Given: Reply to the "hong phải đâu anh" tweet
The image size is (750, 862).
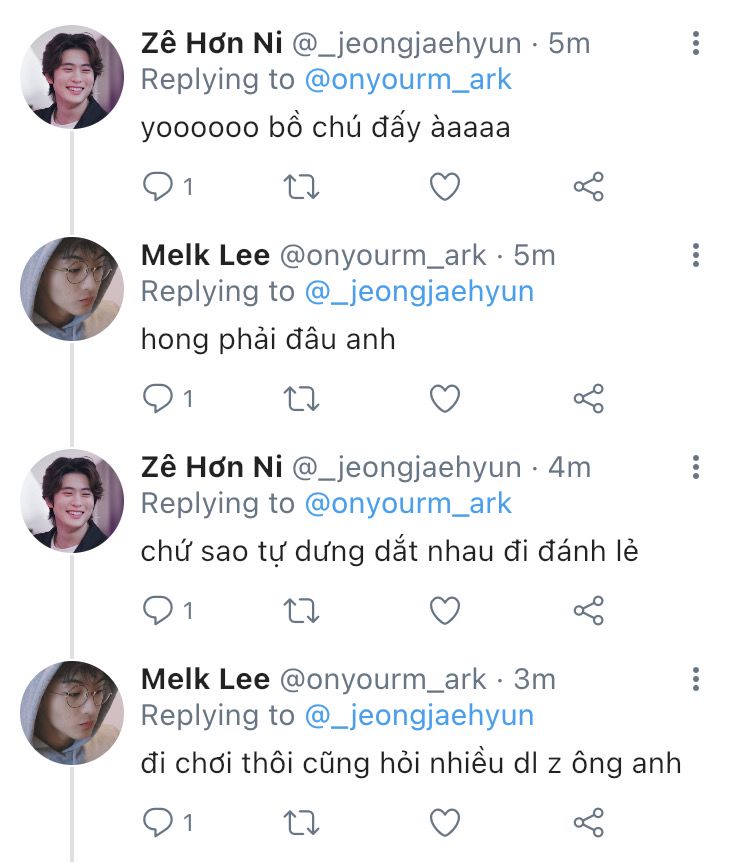Looking at the screenshot, I should pyautogui.click(x=159, y=398).
